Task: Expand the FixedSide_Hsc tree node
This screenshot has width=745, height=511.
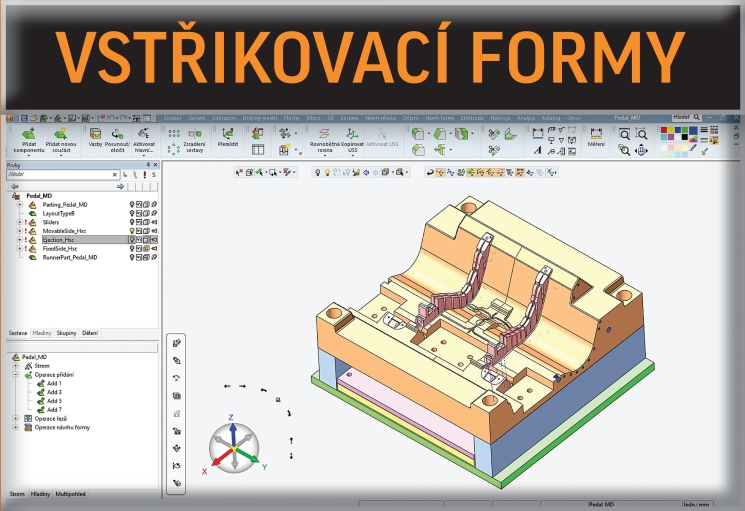Action: [19, 248]
